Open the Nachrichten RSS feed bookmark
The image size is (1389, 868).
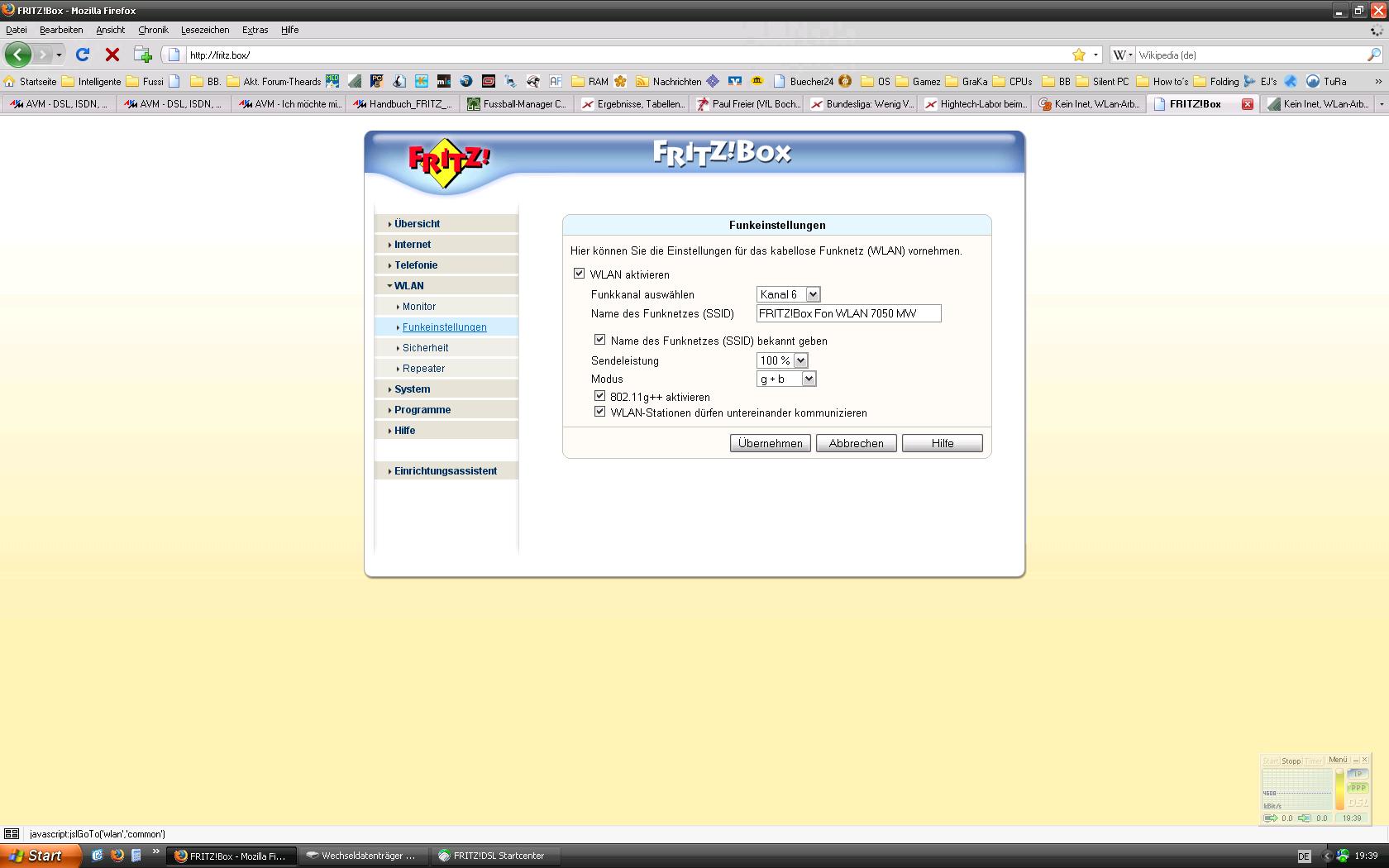pos(668,81)
